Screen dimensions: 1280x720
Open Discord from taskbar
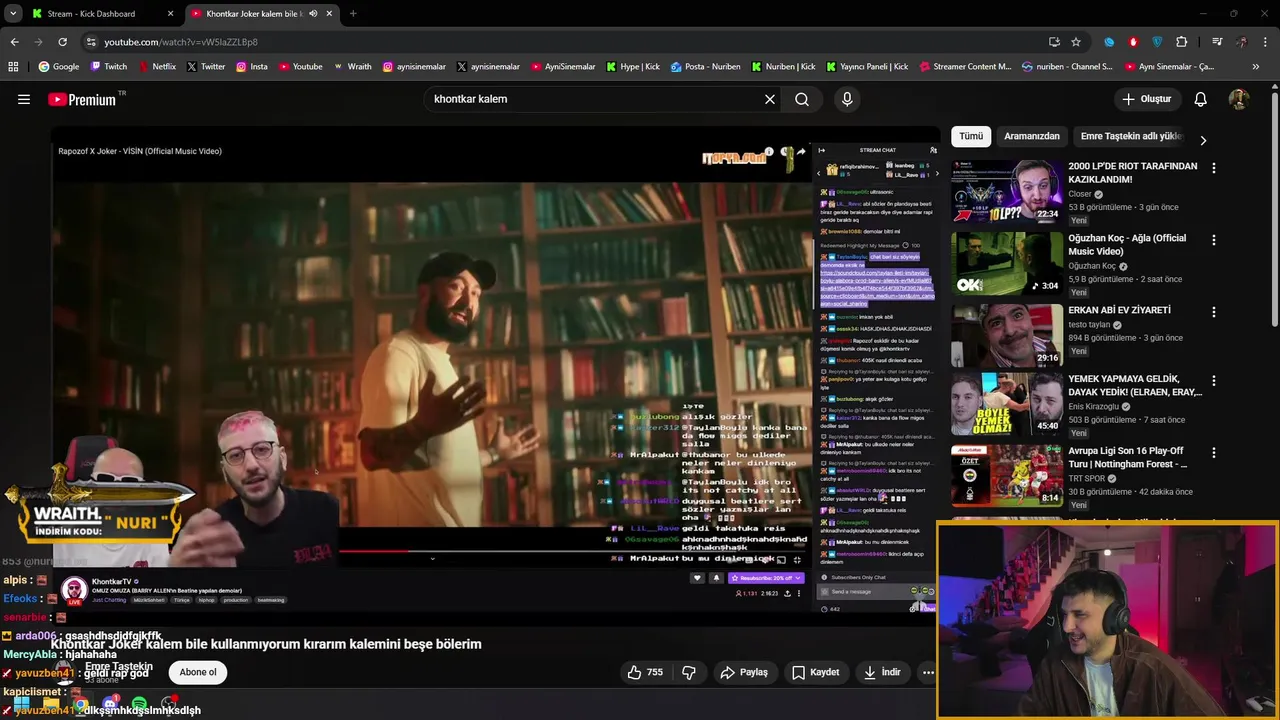110,705
